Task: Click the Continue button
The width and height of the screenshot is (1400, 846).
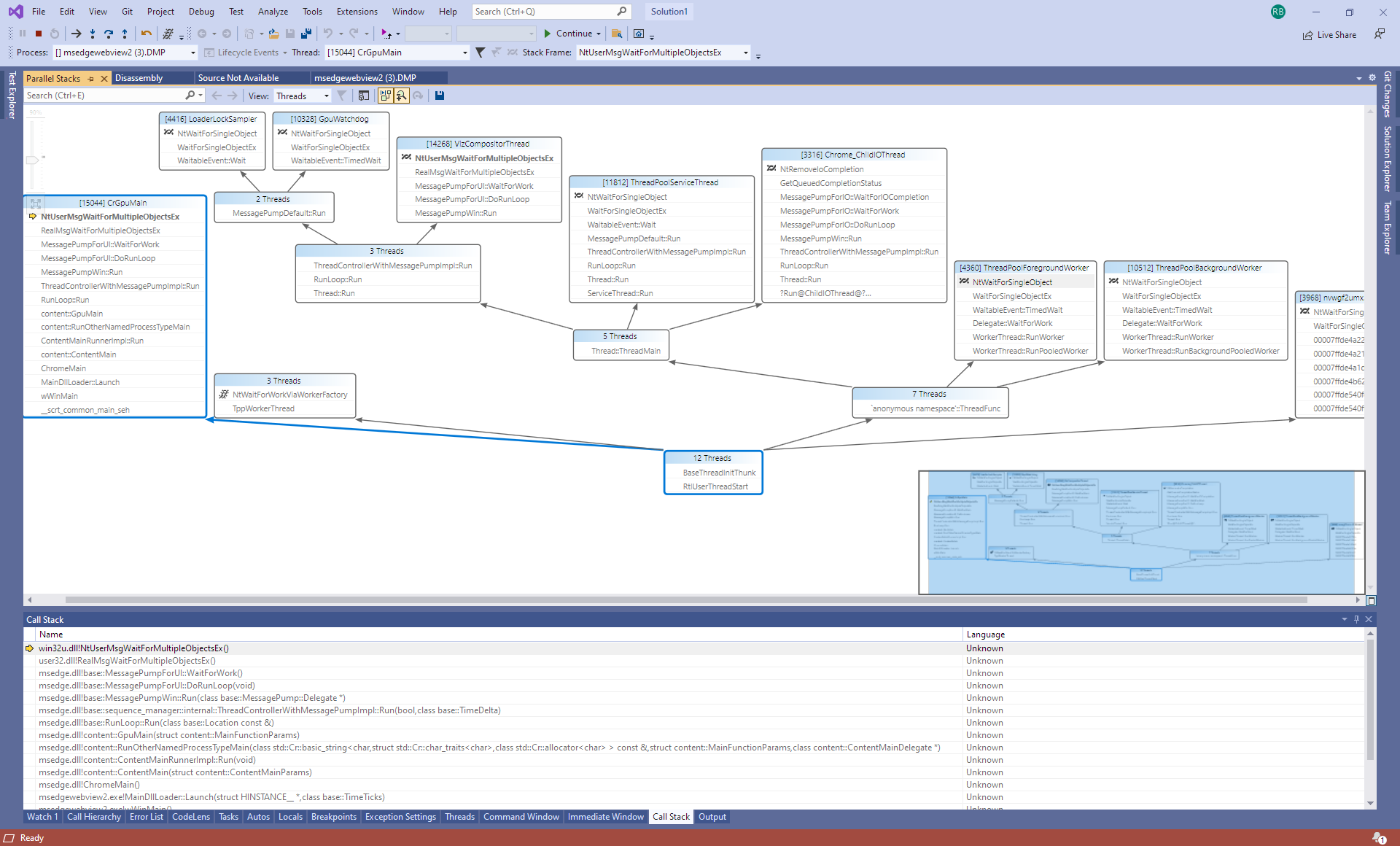Action: point(572,34)
